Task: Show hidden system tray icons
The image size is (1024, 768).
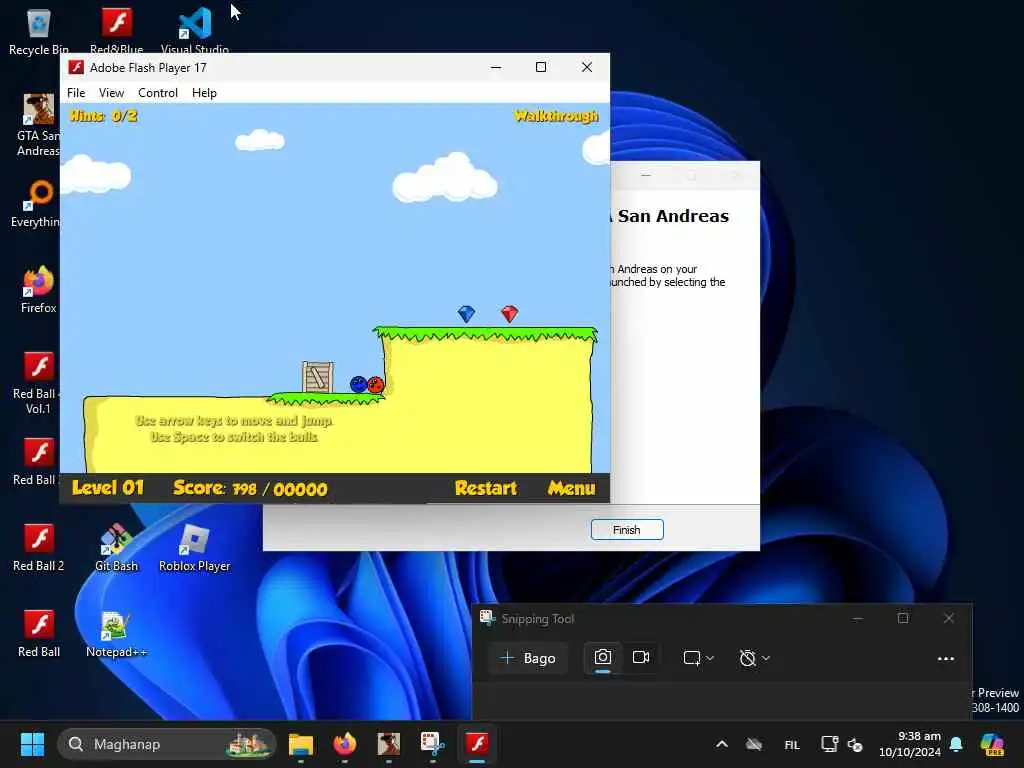Action: (x=722, y=744)
